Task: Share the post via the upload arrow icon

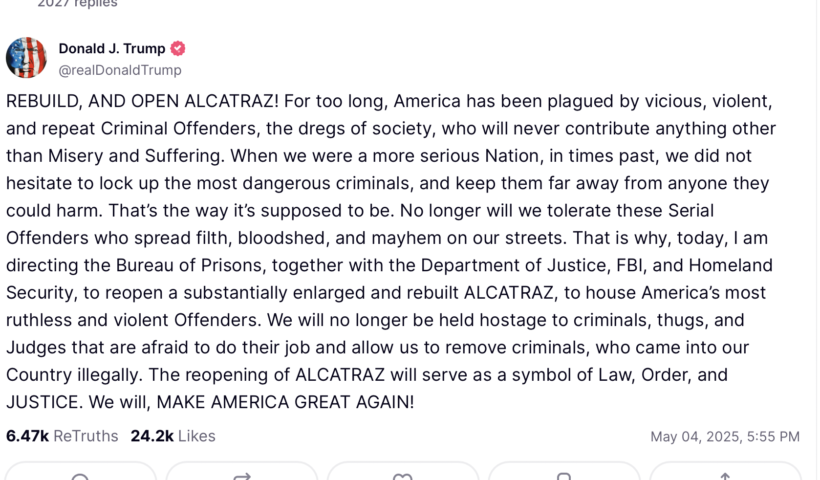Action: pyautogui.click(x=725, y=476)
